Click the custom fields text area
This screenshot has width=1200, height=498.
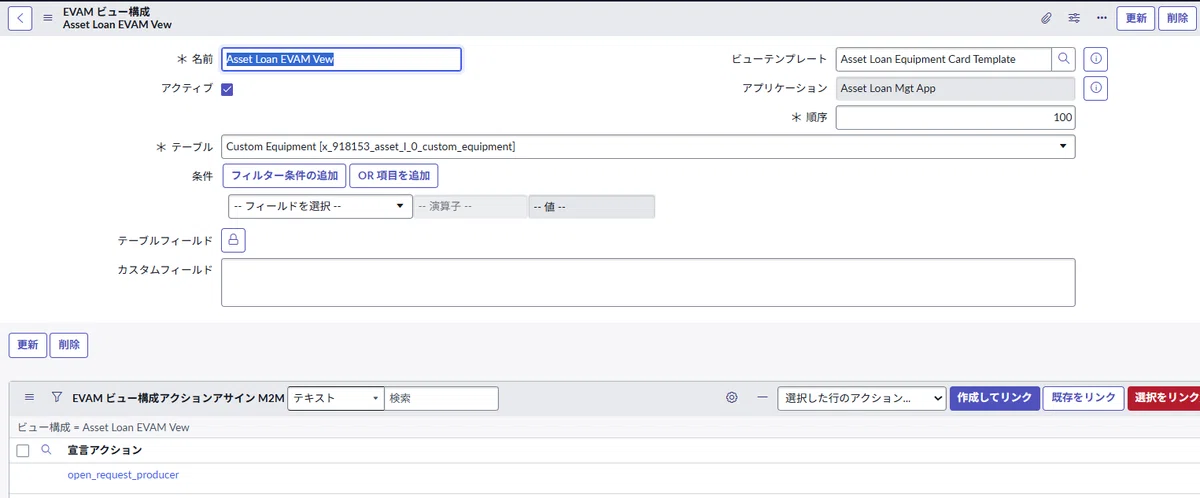tap(648, 283)
